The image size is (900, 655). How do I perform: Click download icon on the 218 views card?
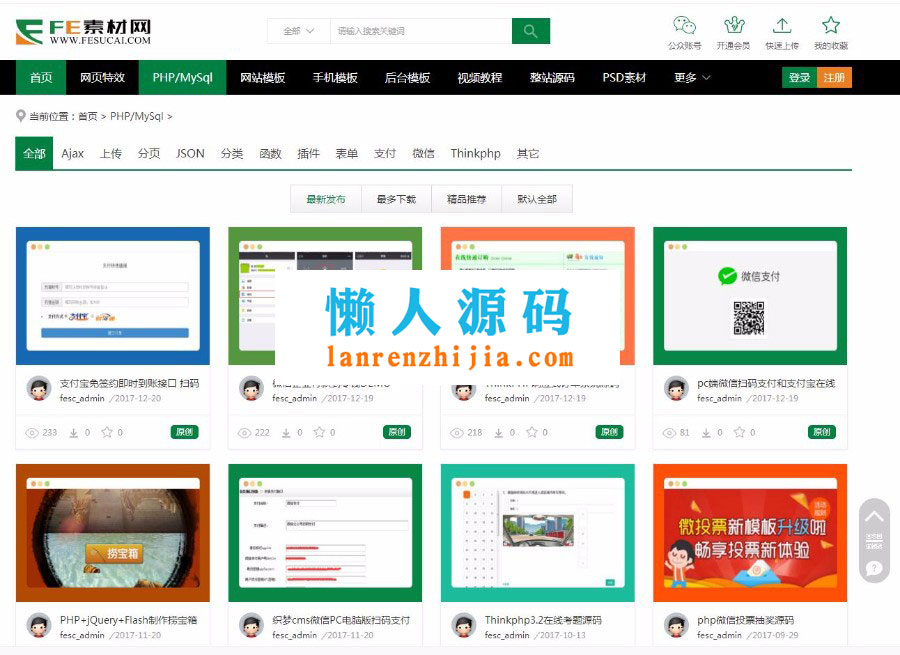click(x=498, y=433)
